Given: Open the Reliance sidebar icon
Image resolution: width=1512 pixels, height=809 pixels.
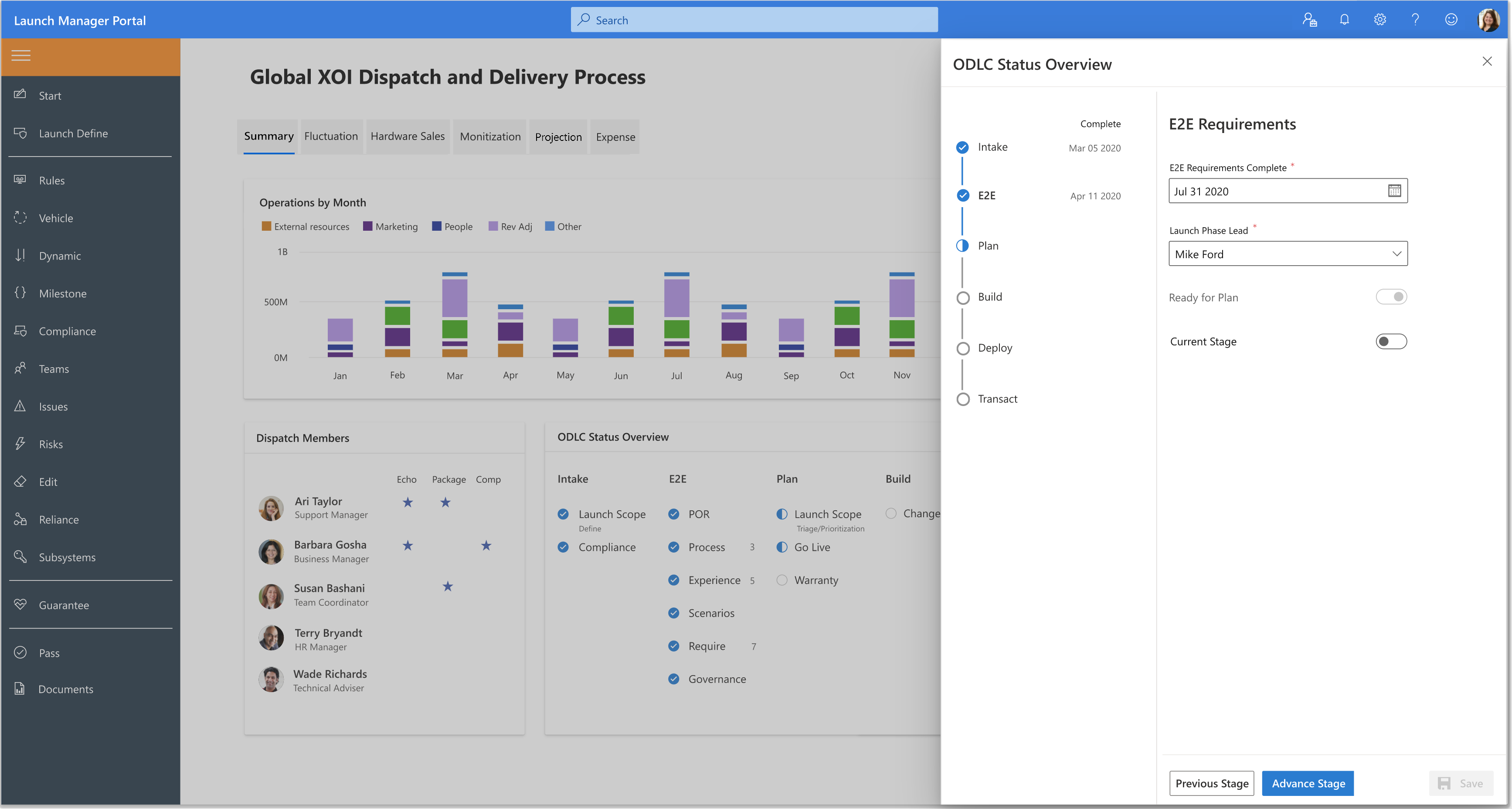Looking at the screenshot, I should pos(20,519).
